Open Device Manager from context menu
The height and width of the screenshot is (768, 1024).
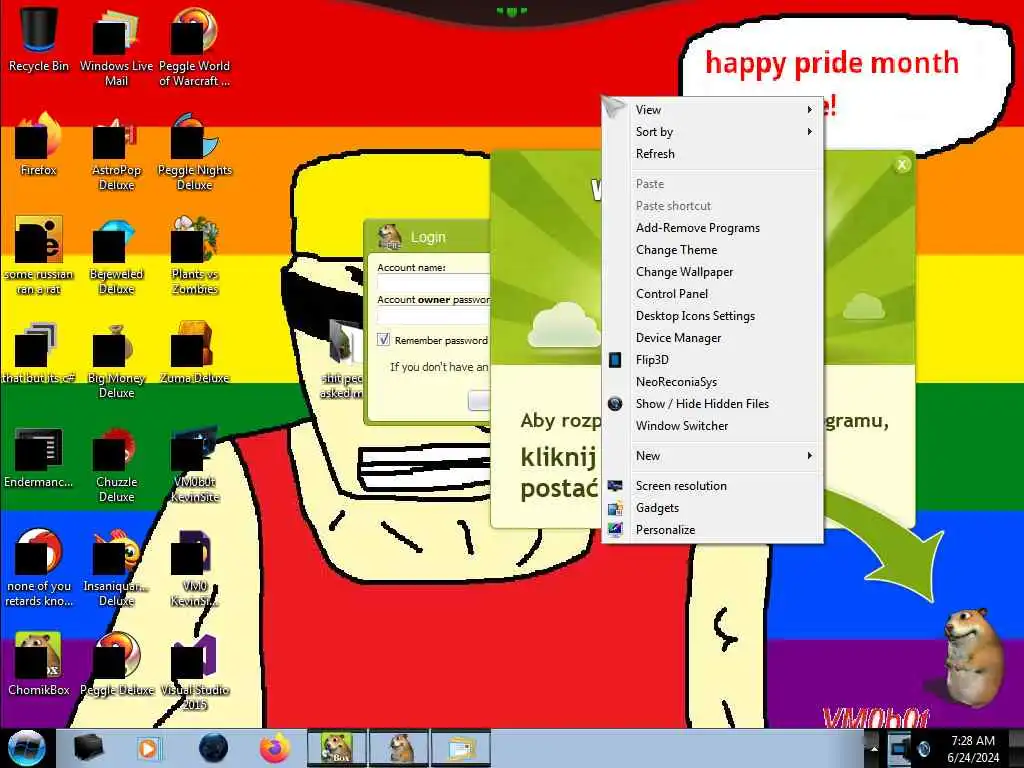(x=712, y=338)
